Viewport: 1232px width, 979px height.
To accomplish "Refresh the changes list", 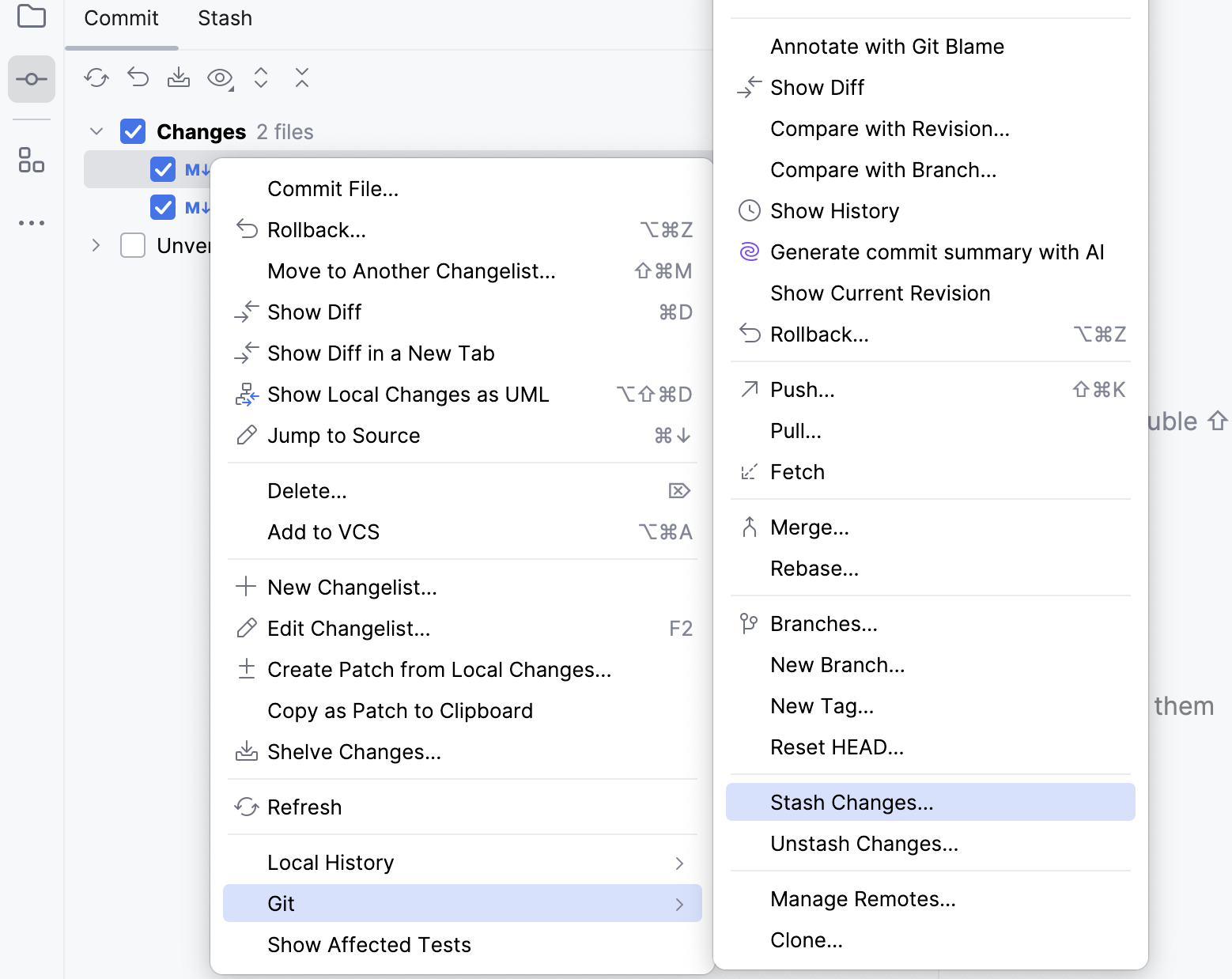I will [x=96, y=77].
